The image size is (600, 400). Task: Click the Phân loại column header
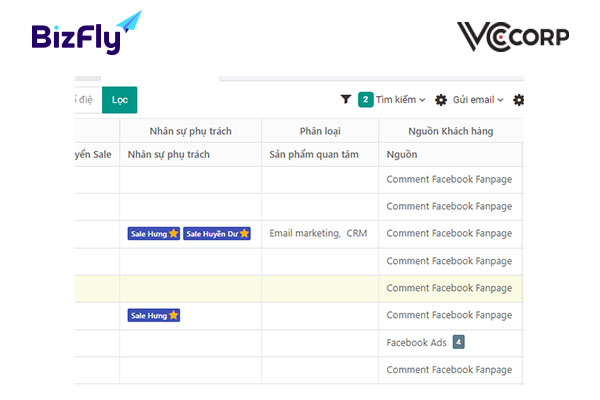tap(320, 131)
